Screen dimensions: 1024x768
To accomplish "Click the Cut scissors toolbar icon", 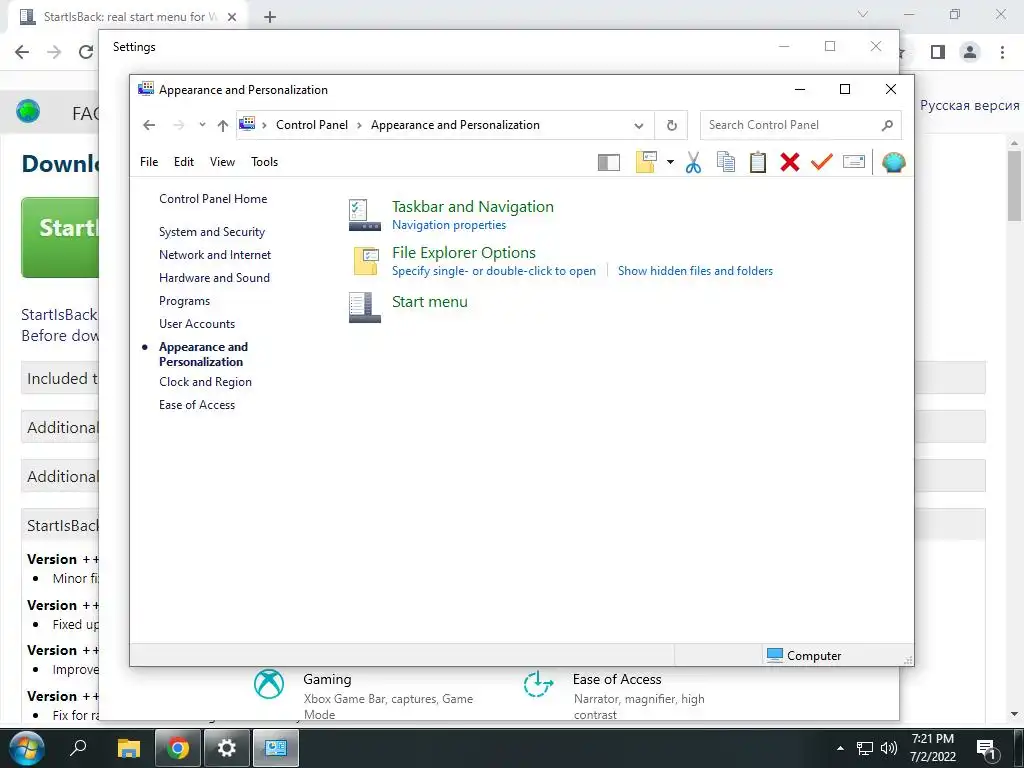I will 694,162.
